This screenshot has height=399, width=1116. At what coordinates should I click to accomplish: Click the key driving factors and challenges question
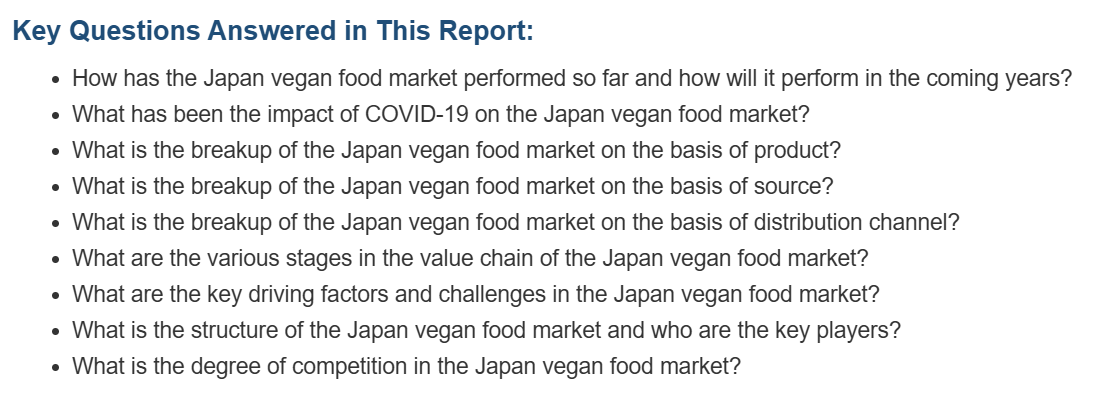click(475, 294)
